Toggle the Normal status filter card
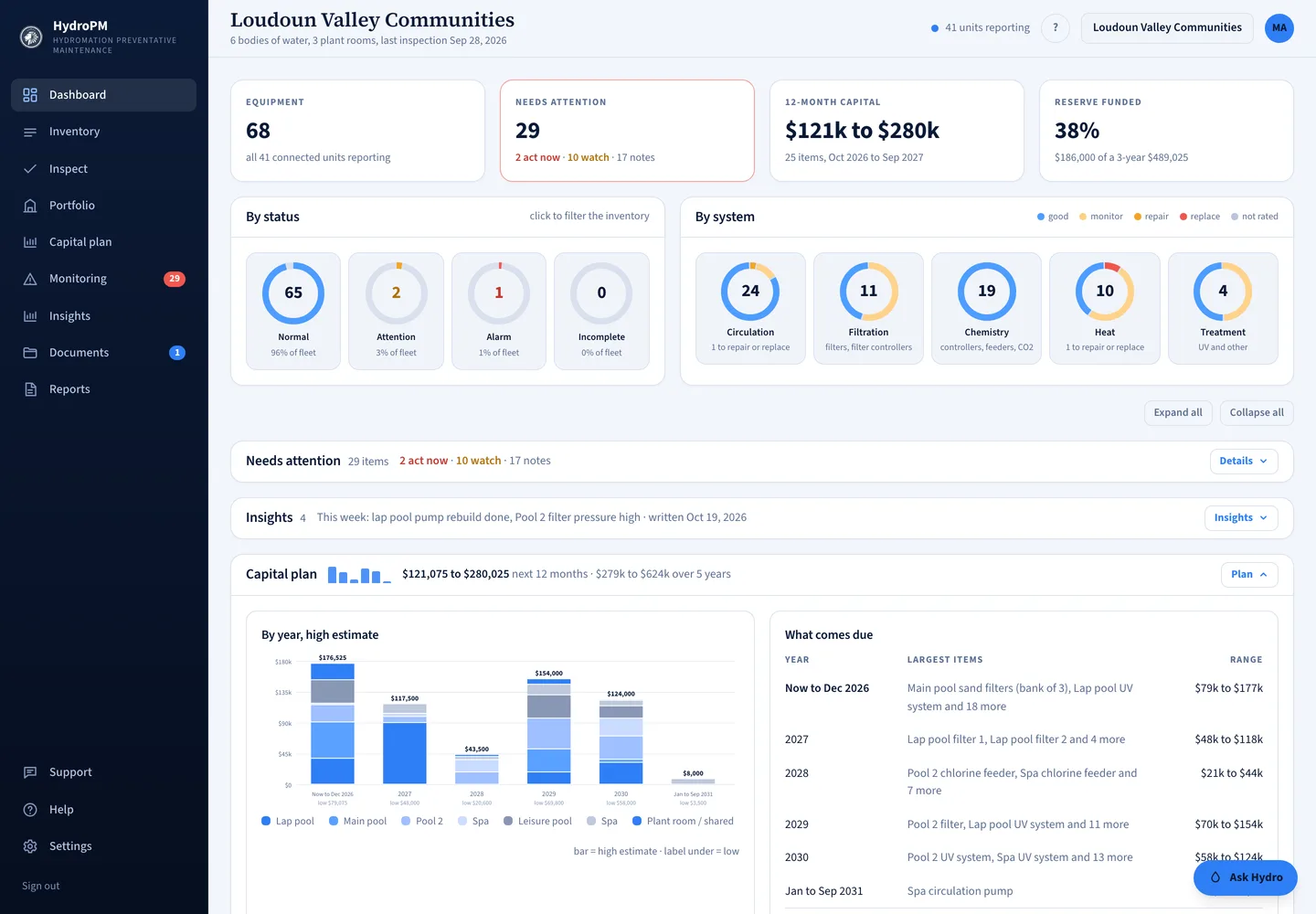Image resolution: width=1316 pixels, height=914 pixels. (293, 312)
